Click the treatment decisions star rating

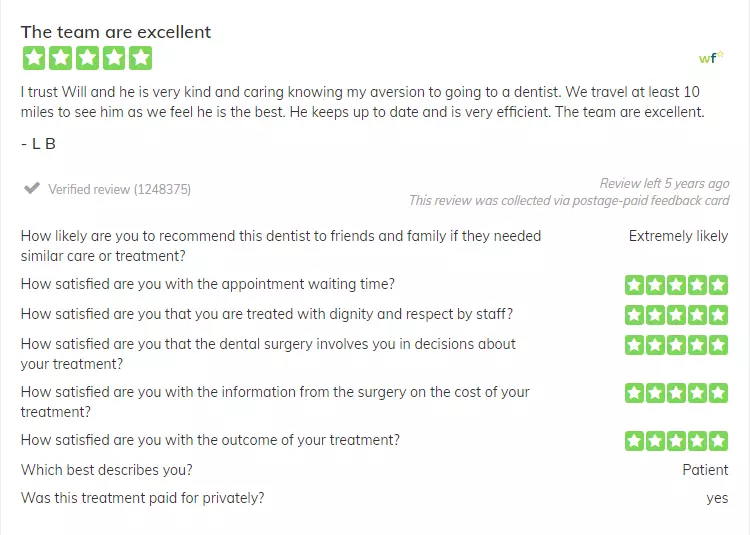(676, 345)
